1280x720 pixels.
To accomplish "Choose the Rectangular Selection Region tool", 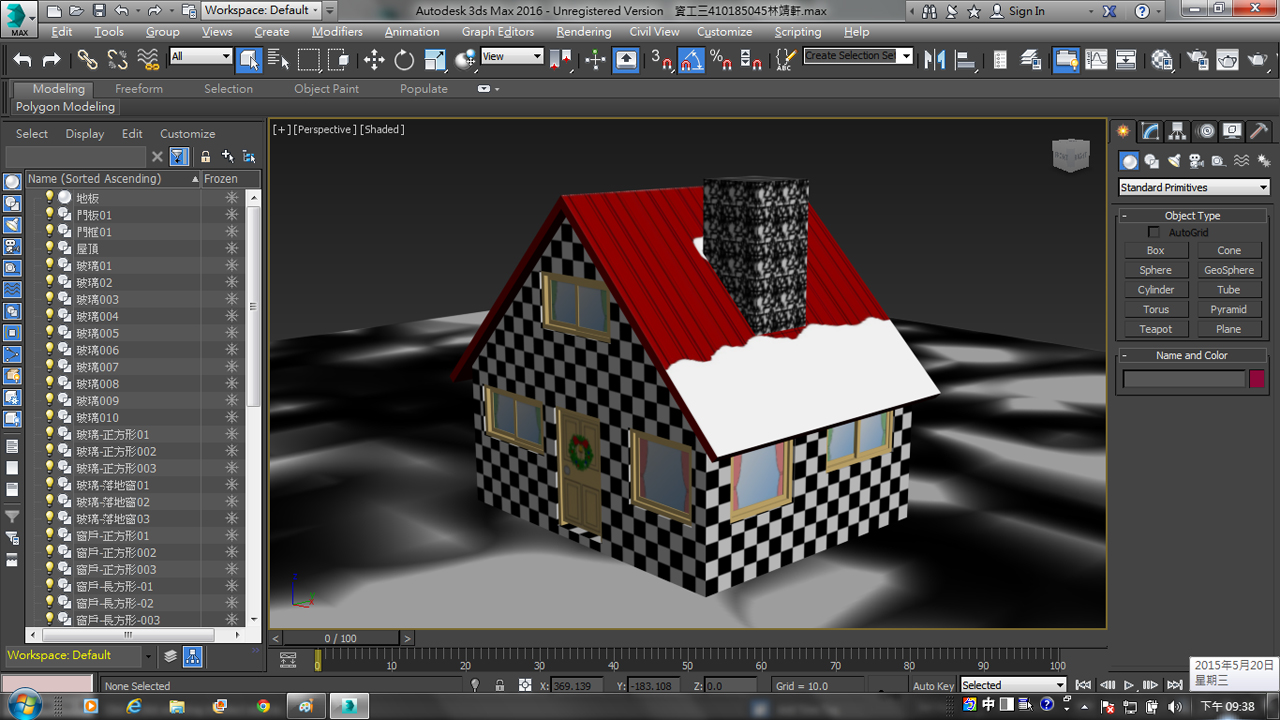I will coord(309,60).
